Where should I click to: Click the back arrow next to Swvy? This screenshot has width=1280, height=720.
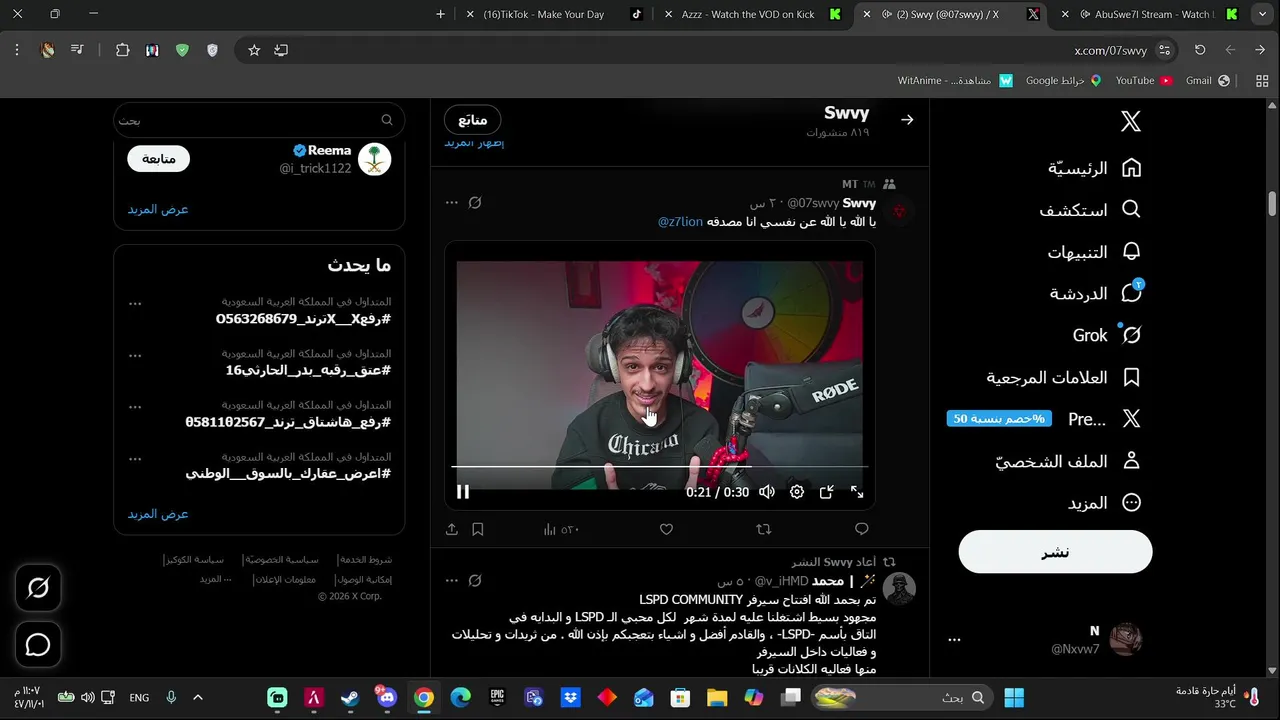tap(907, 120)
